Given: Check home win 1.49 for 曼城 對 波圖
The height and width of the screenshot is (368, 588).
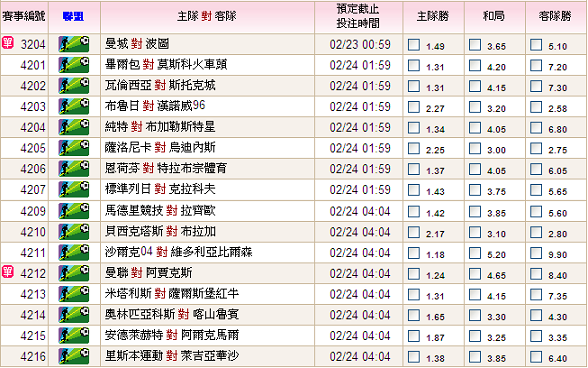Looking at the screenshot, I should pyautogui.click(x=414, y=45).
